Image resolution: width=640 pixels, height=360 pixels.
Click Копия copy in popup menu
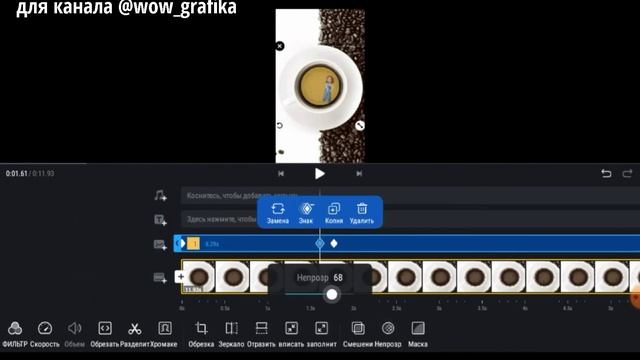point(334,213)
